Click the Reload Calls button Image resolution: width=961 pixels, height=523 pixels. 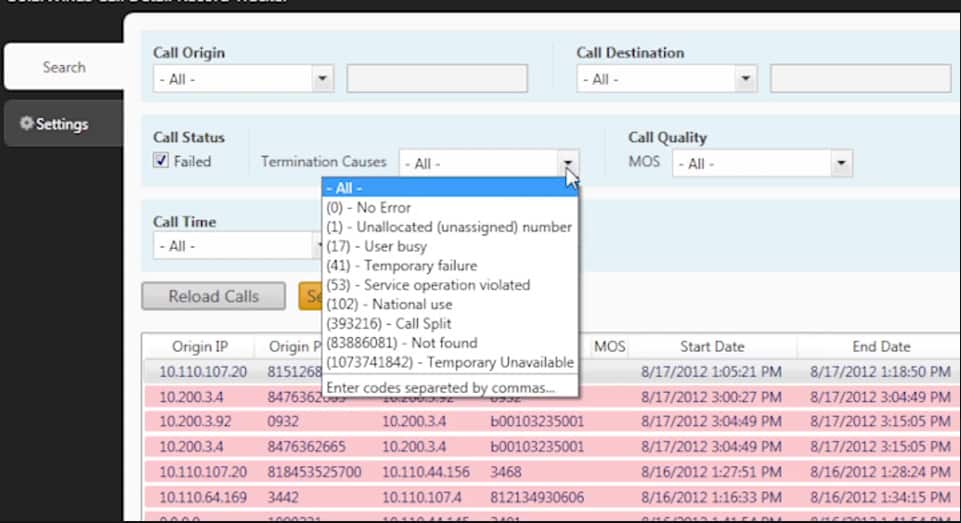click(x=213, y=296)
